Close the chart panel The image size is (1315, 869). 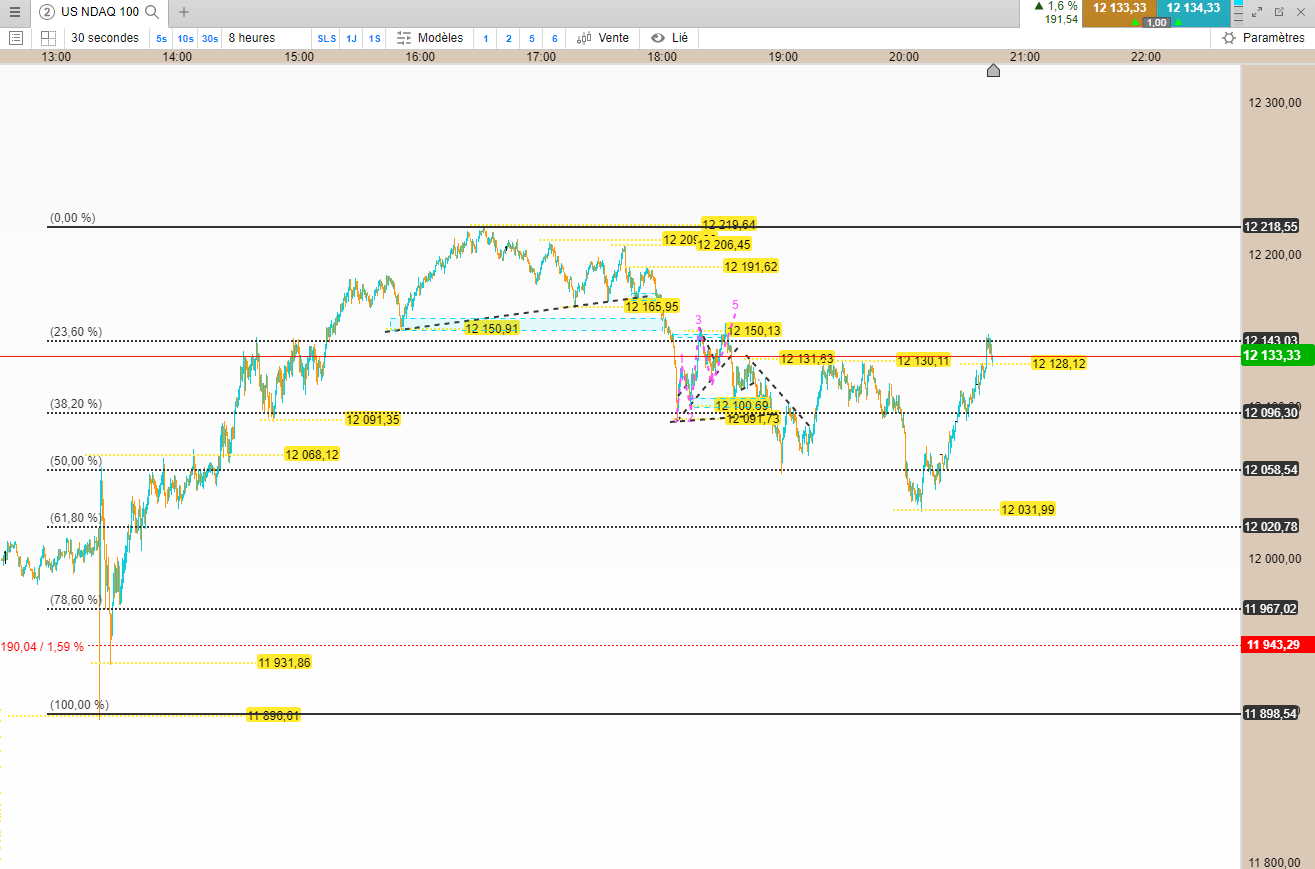pyautogui.click(x=1301, y=12)
